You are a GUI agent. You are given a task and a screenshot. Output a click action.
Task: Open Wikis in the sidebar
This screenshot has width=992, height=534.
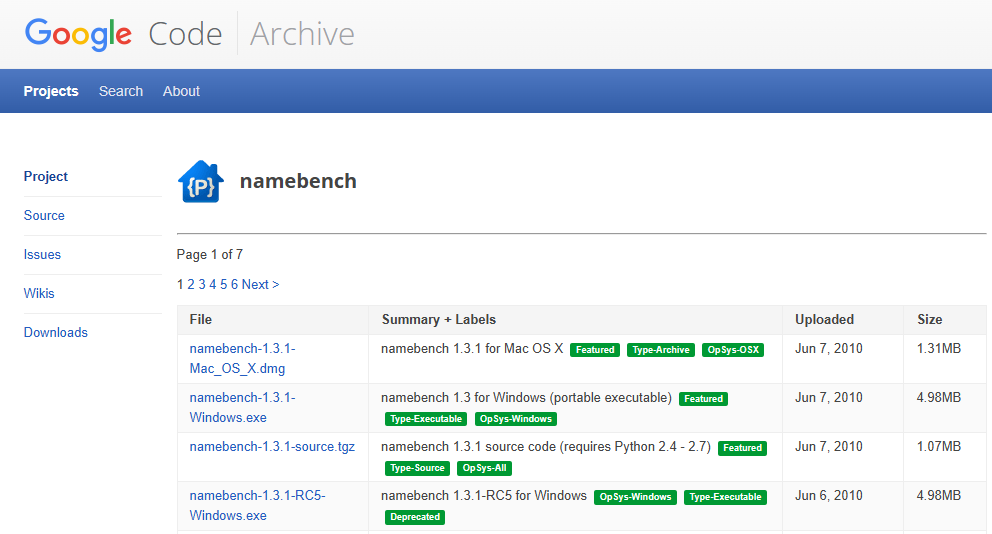39,294
